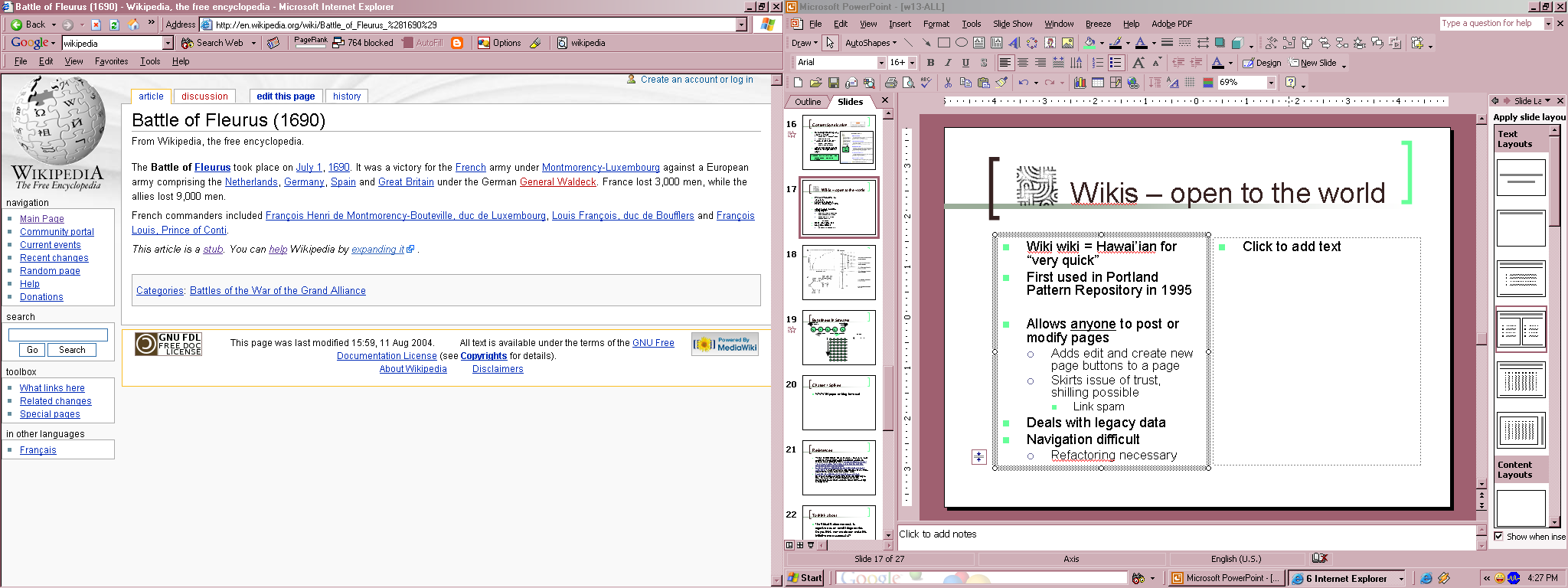Click the Wikipedia 'Go' search button
The height and width of the screenshot is (588, 1568).
(x=32, y=350)
